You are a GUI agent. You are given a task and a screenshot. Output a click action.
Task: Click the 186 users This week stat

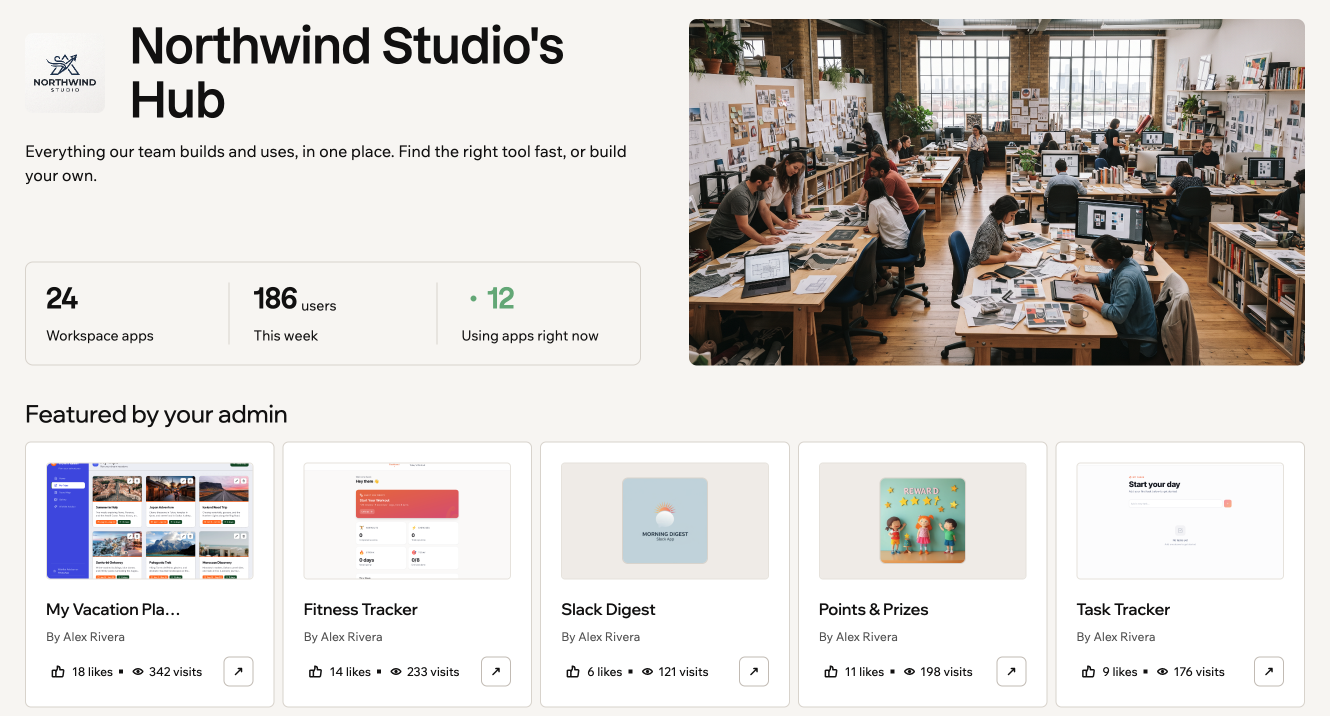[x=295, y=314]
